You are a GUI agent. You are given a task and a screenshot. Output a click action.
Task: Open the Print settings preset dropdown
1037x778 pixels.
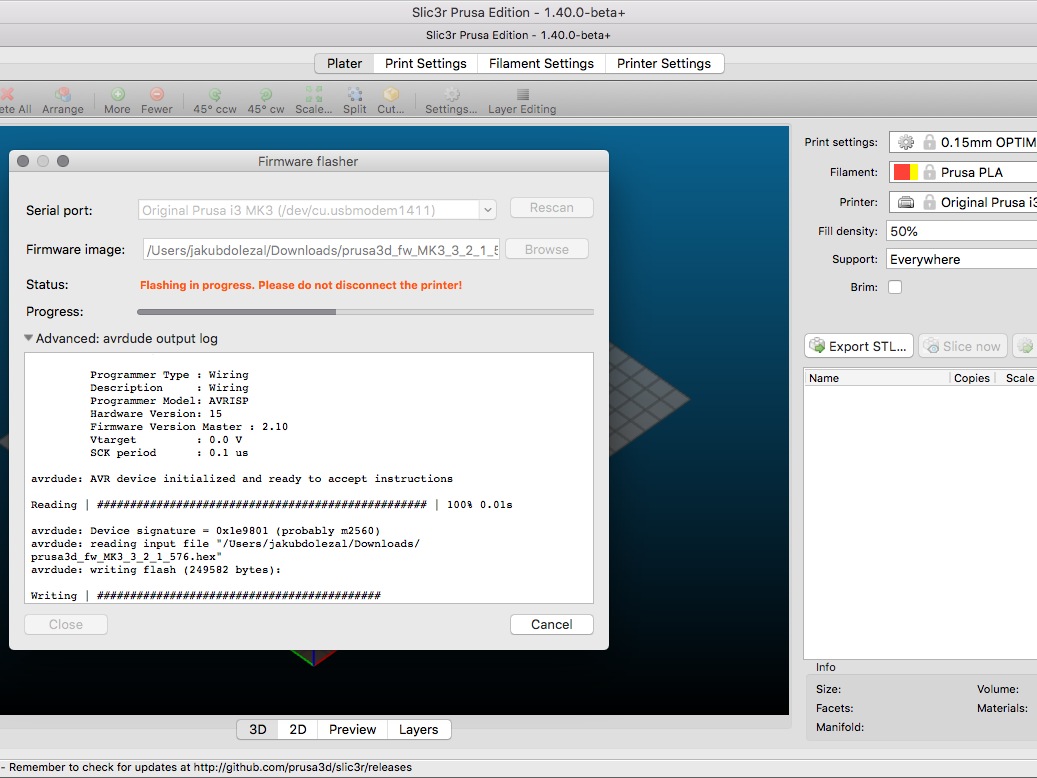963,142
